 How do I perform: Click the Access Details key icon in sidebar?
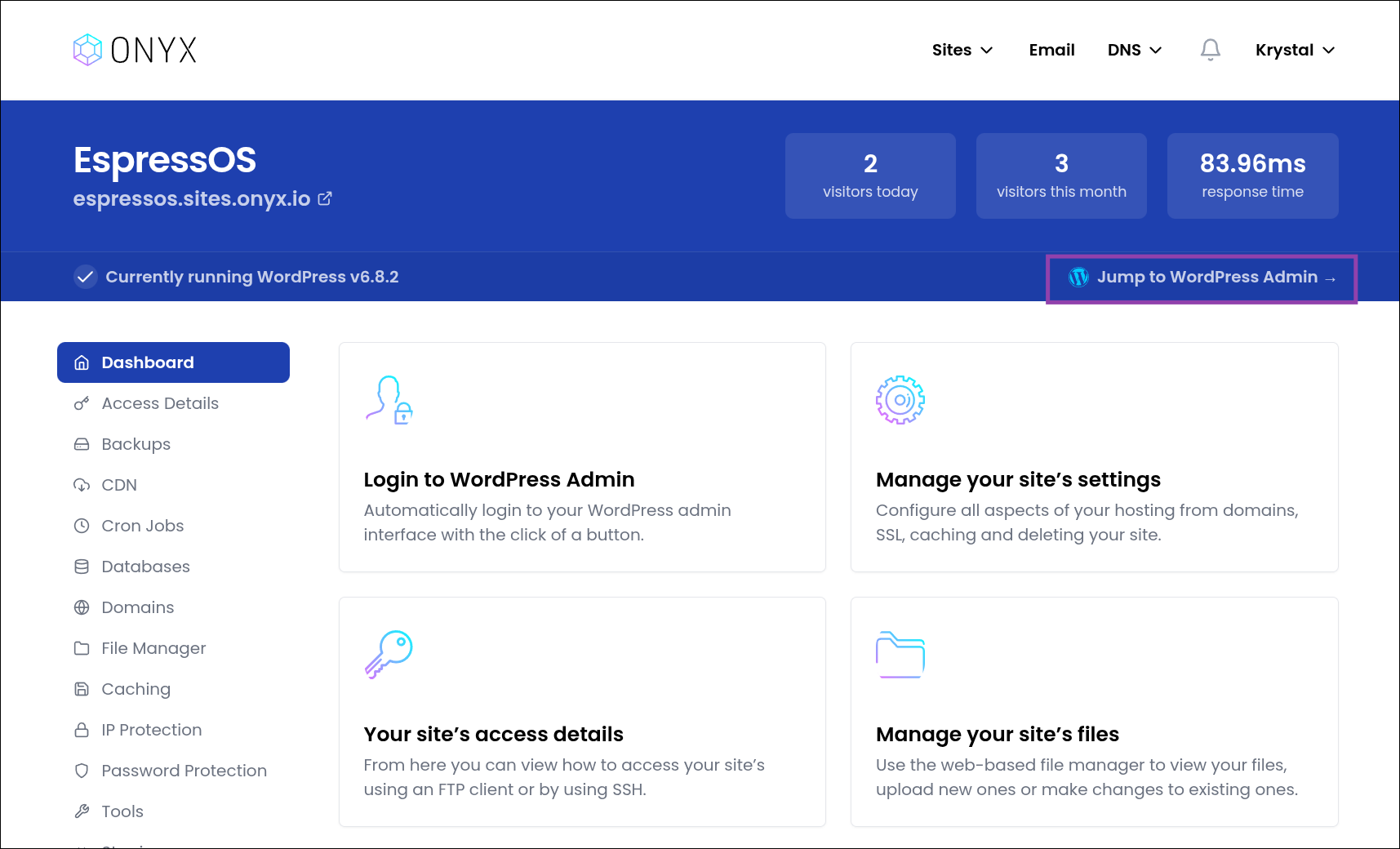[x=82, y=403]
